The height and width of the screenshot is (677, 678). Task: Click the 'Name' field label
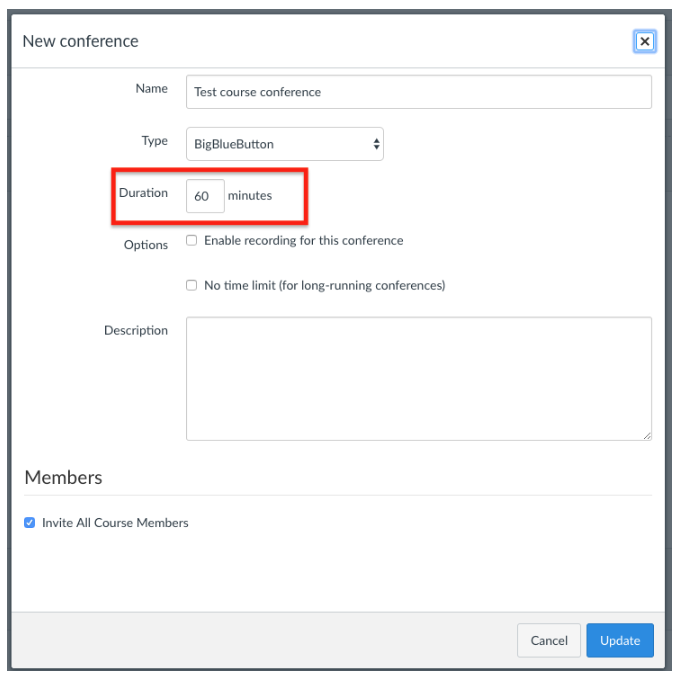[151, 88]
